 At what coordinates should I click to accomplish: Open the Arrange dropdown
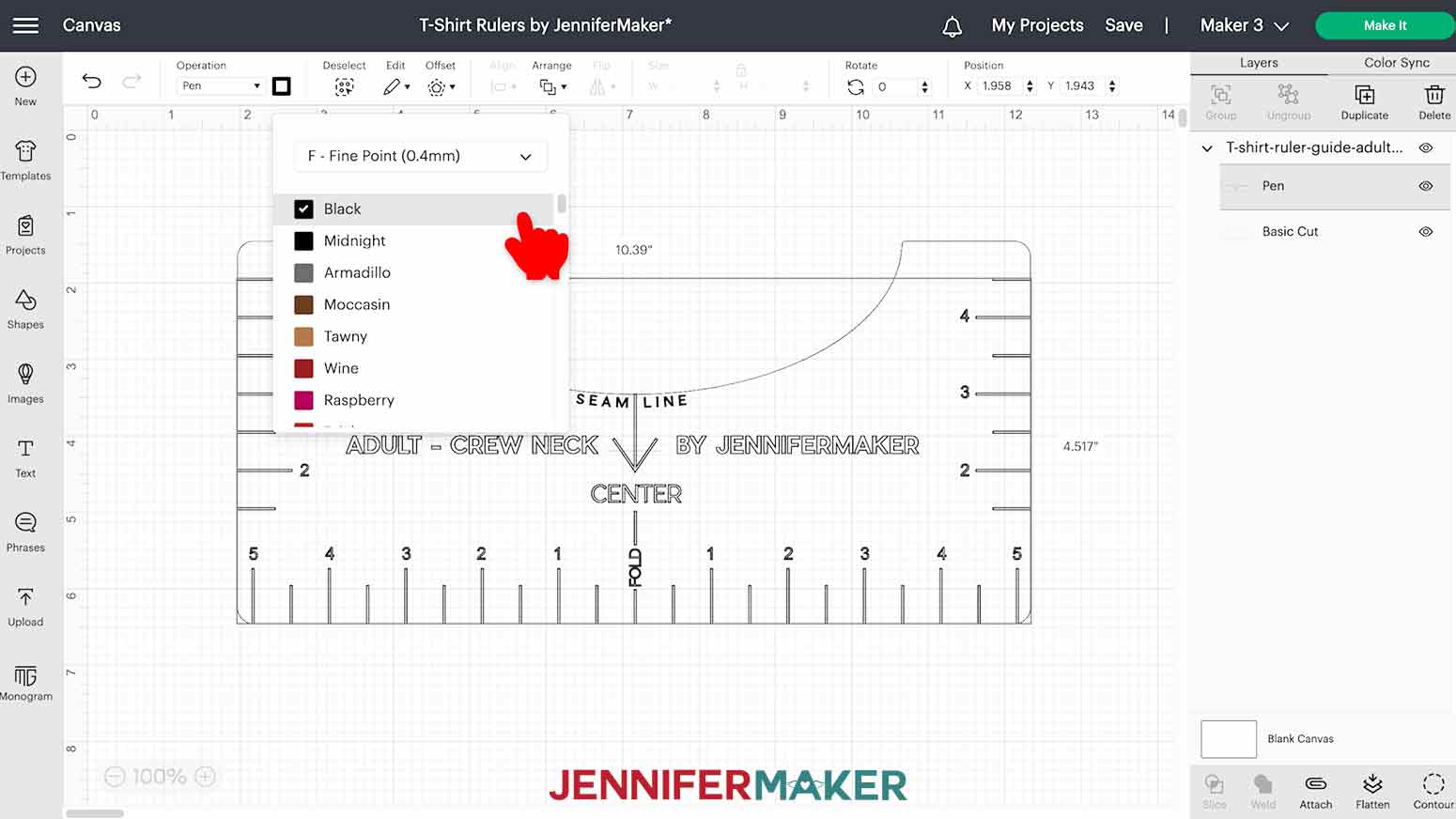coord(552,86)
